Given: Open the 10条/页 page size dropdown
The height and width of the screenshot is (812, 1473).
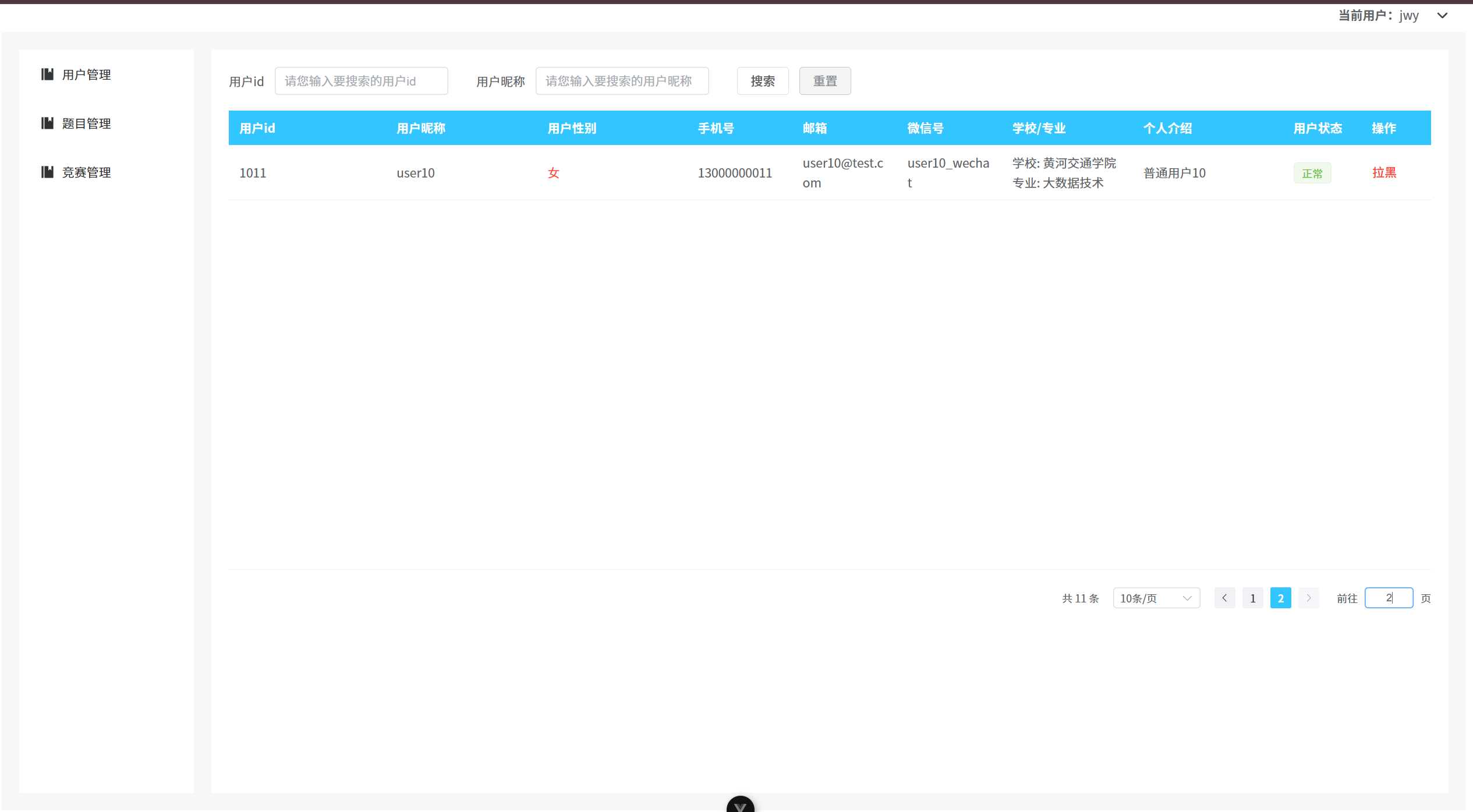Looking at the screenshot, I should (x=1156, y=598).
